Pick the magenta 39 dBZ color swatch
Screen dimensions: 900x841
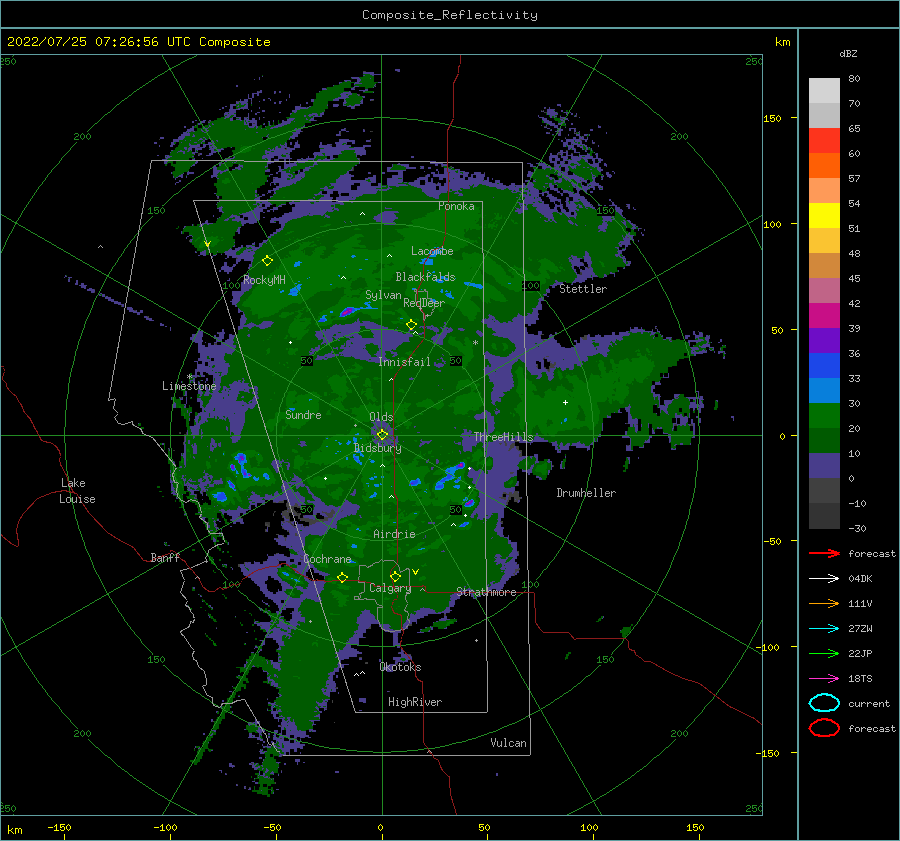(824, 315)
